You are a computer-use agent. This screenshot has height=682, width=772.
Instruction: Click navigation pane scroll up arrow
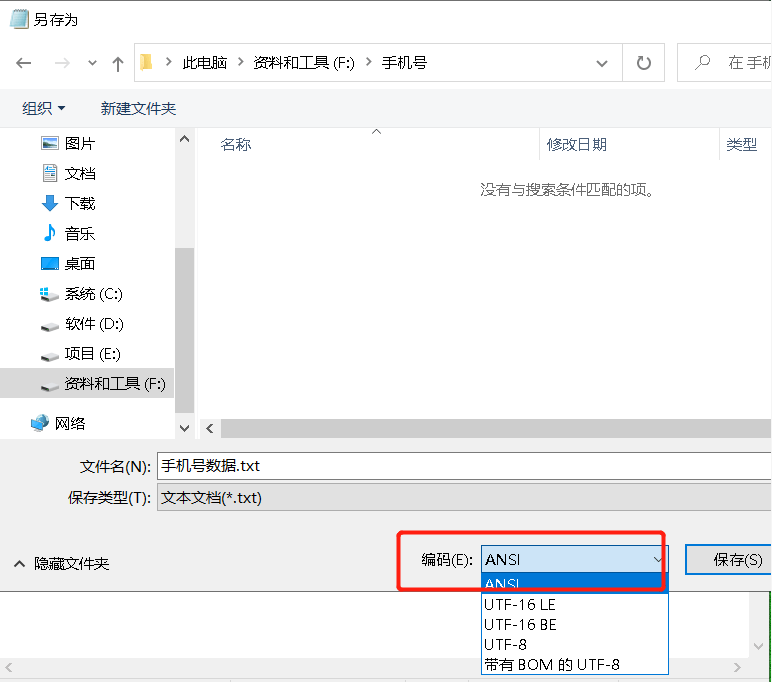(x=185, y=139)
